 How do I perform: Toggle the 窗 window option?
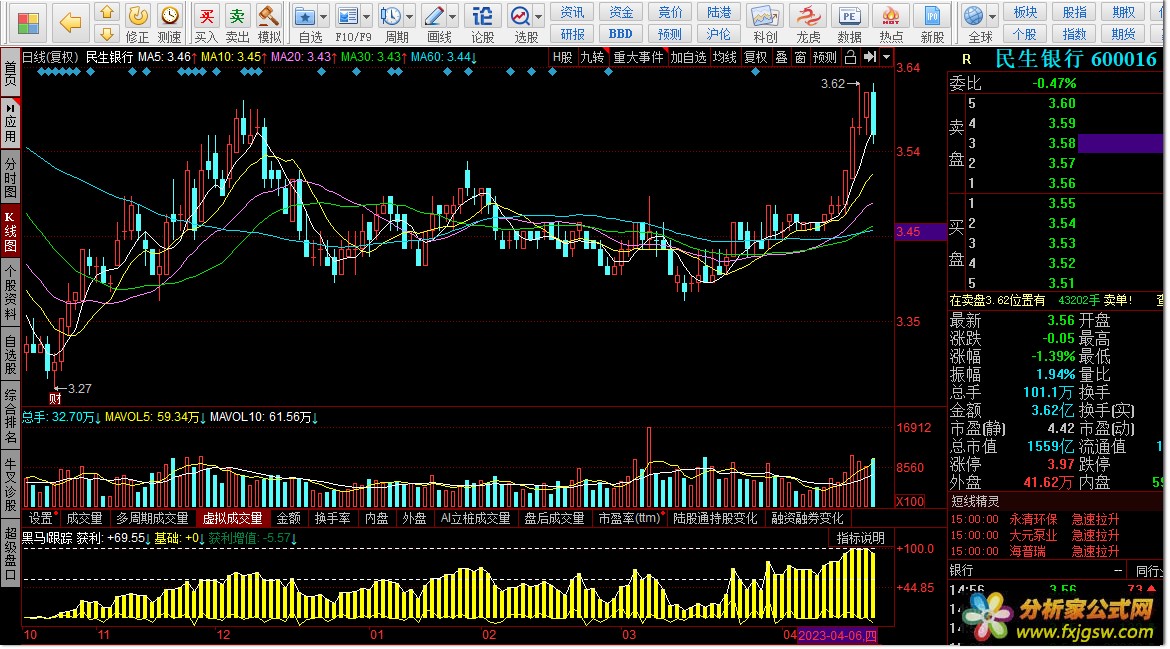pos(801,57)
